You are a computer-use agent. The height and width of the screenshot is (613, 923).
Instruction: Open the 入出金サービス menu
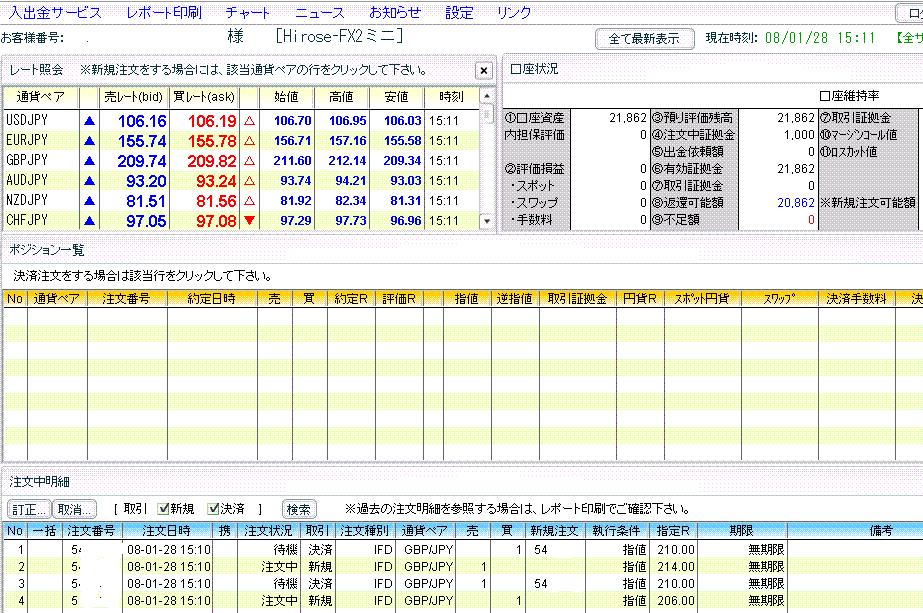tap(55, 12)
